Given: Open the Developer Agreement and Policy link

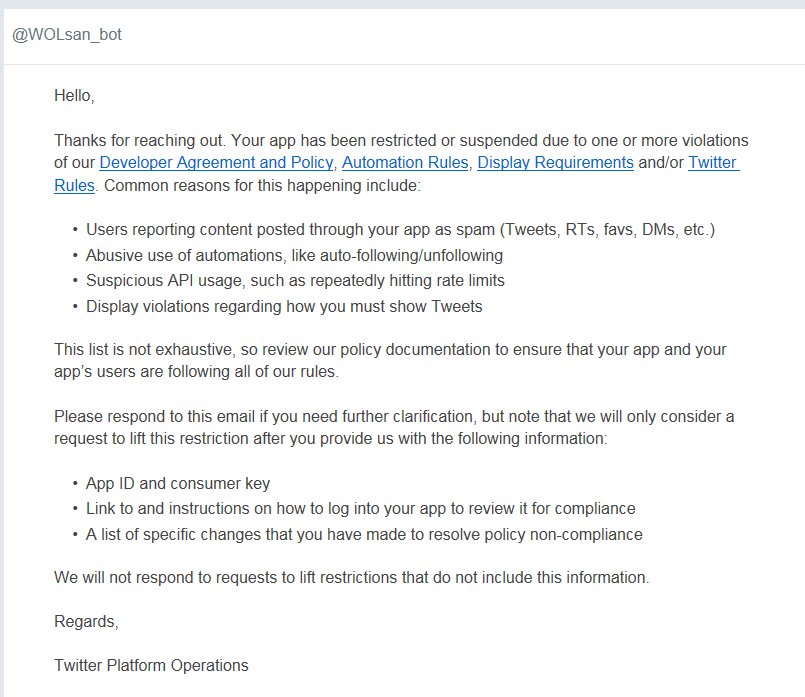Looking at the screenshot, I should pos(216,162).
